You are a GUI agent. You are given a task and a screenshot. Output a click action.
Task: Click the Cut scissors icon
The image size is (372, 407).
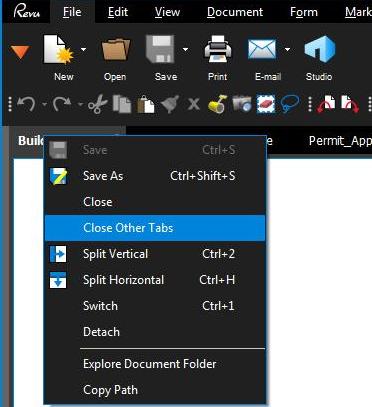pyautogui.click(x=98, y=104)
